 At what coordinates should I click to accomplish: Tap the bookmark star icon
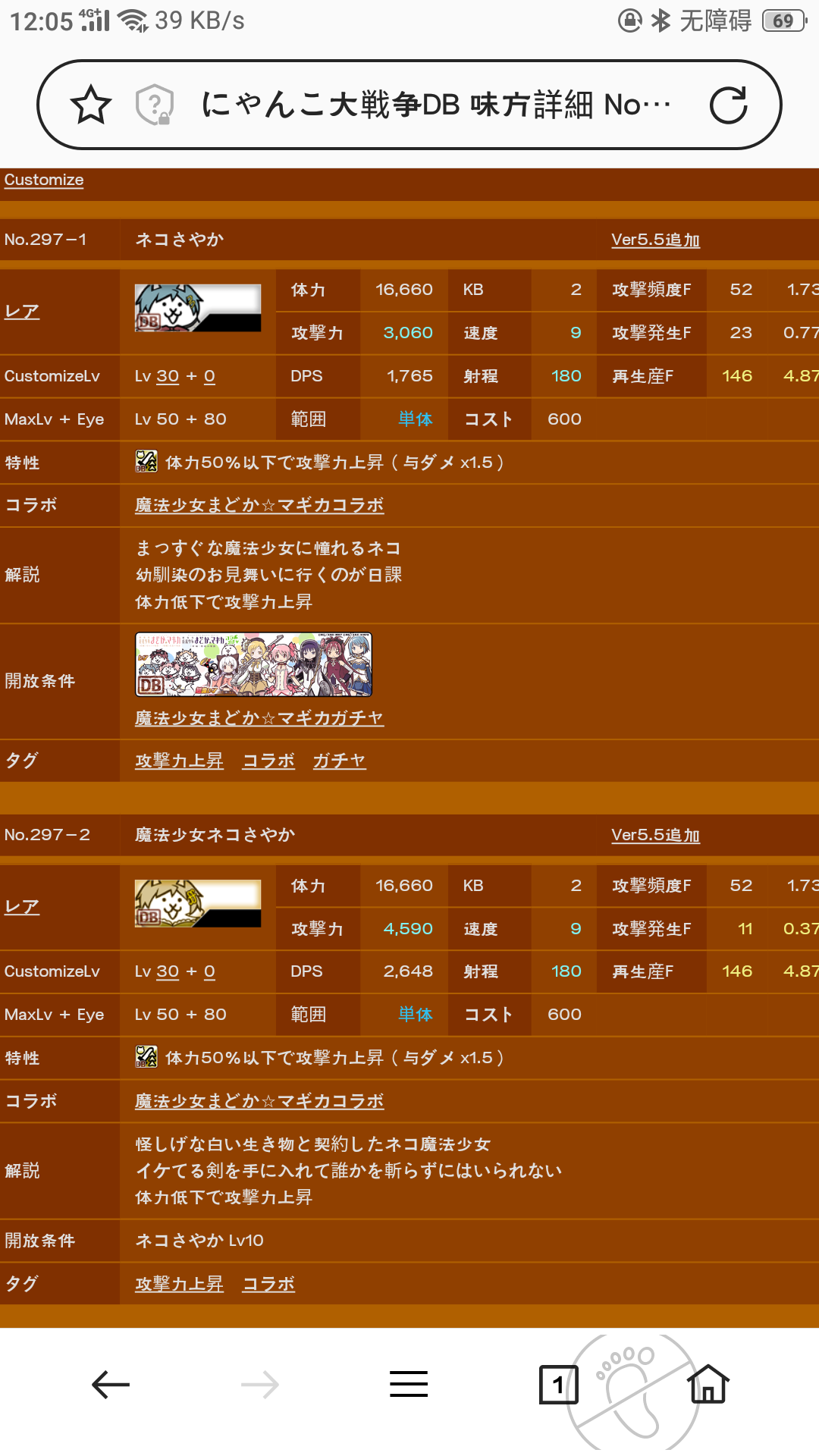click(91, 105)
